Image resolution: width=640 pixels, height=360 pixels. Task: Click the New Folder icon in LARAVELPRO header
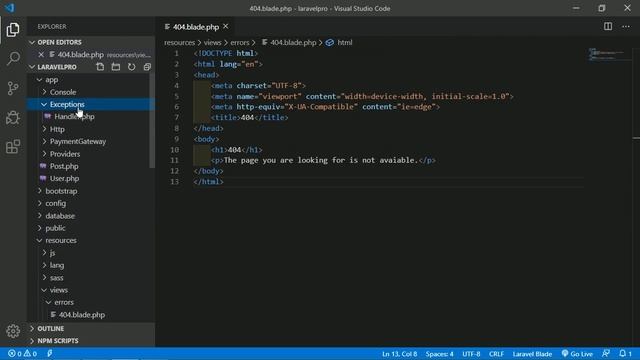(116, 67)
